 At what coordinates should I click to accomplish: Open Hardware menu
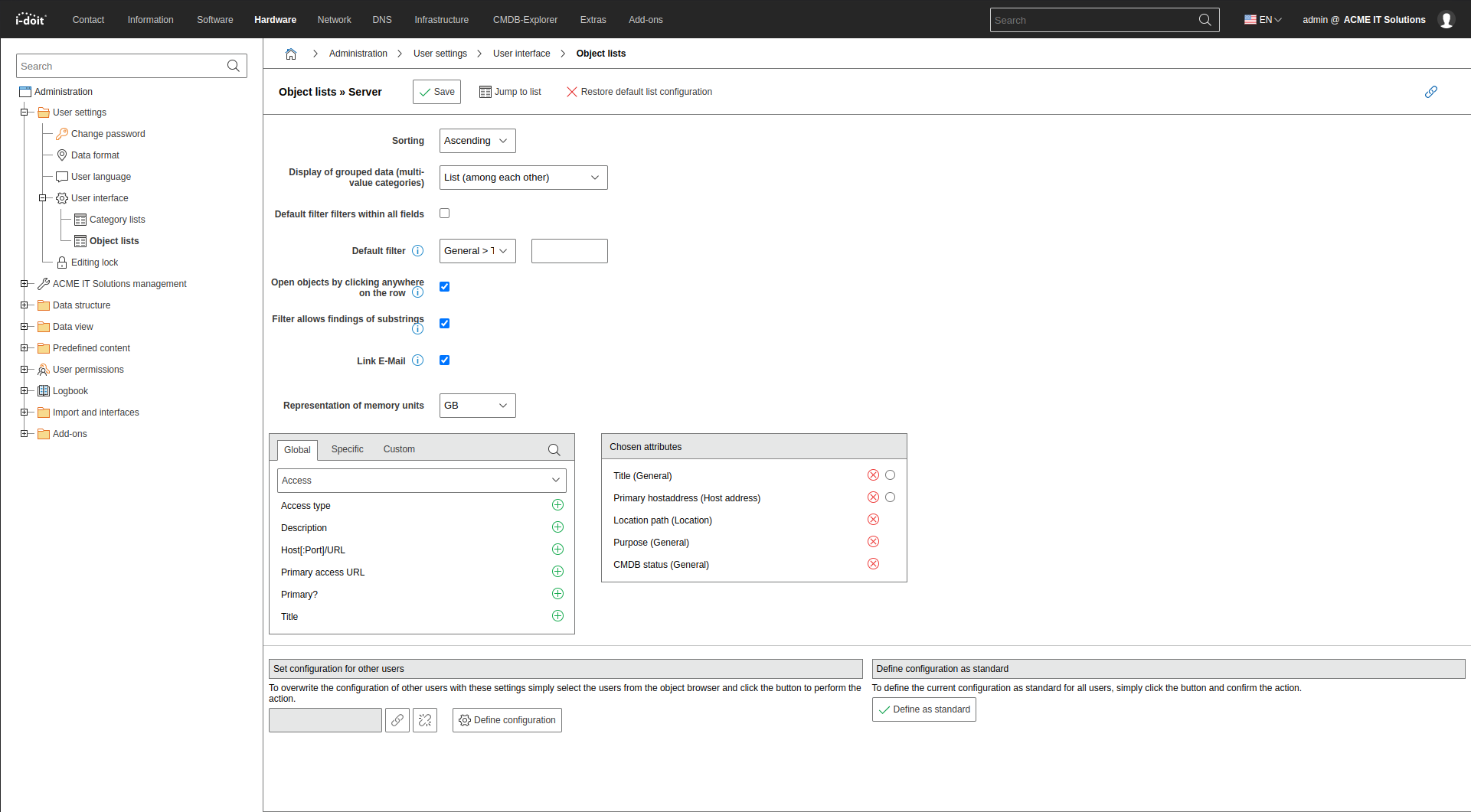(275, 20)
